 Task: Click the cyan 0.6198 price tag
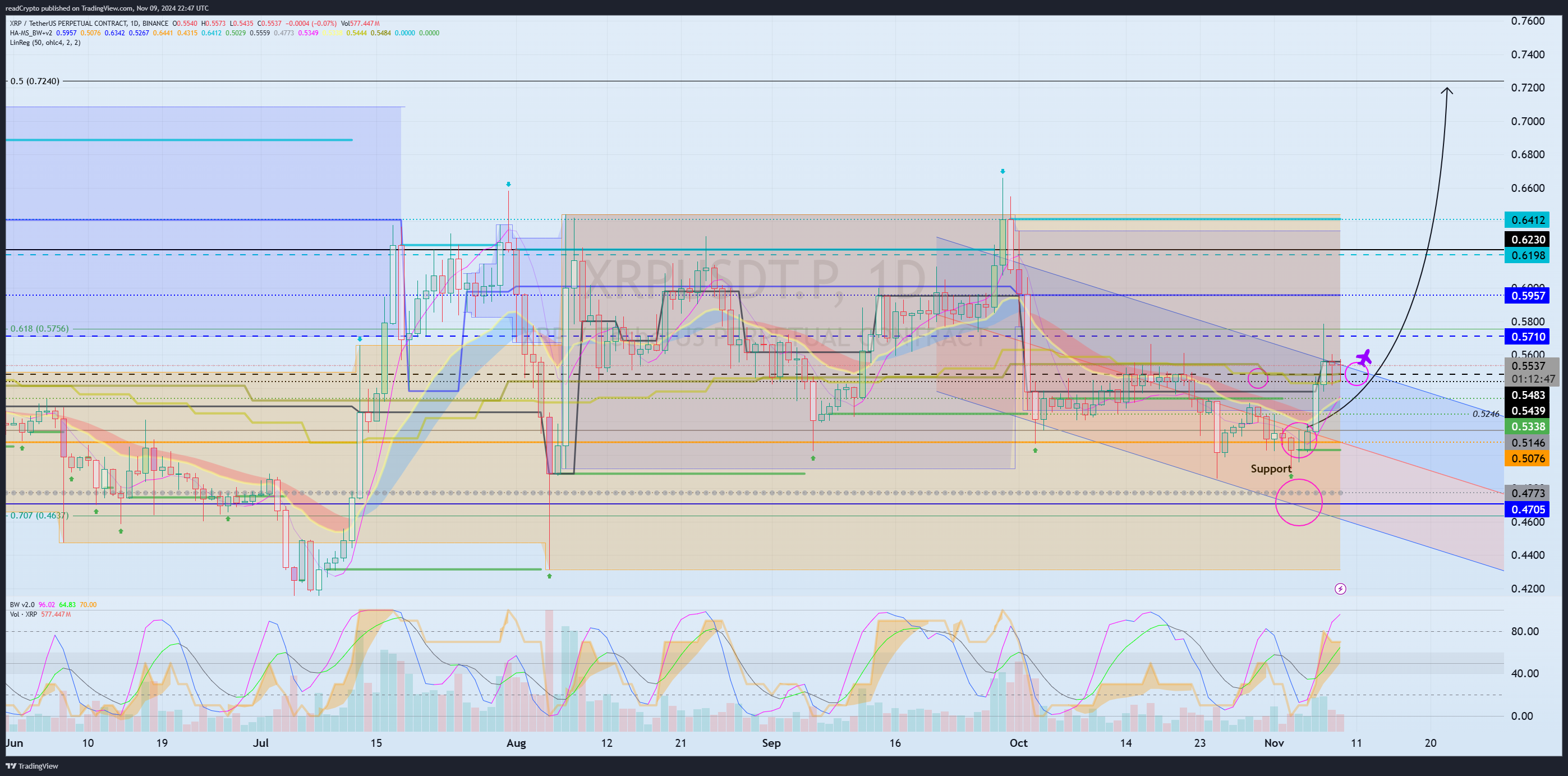(x=1528, y=255)
